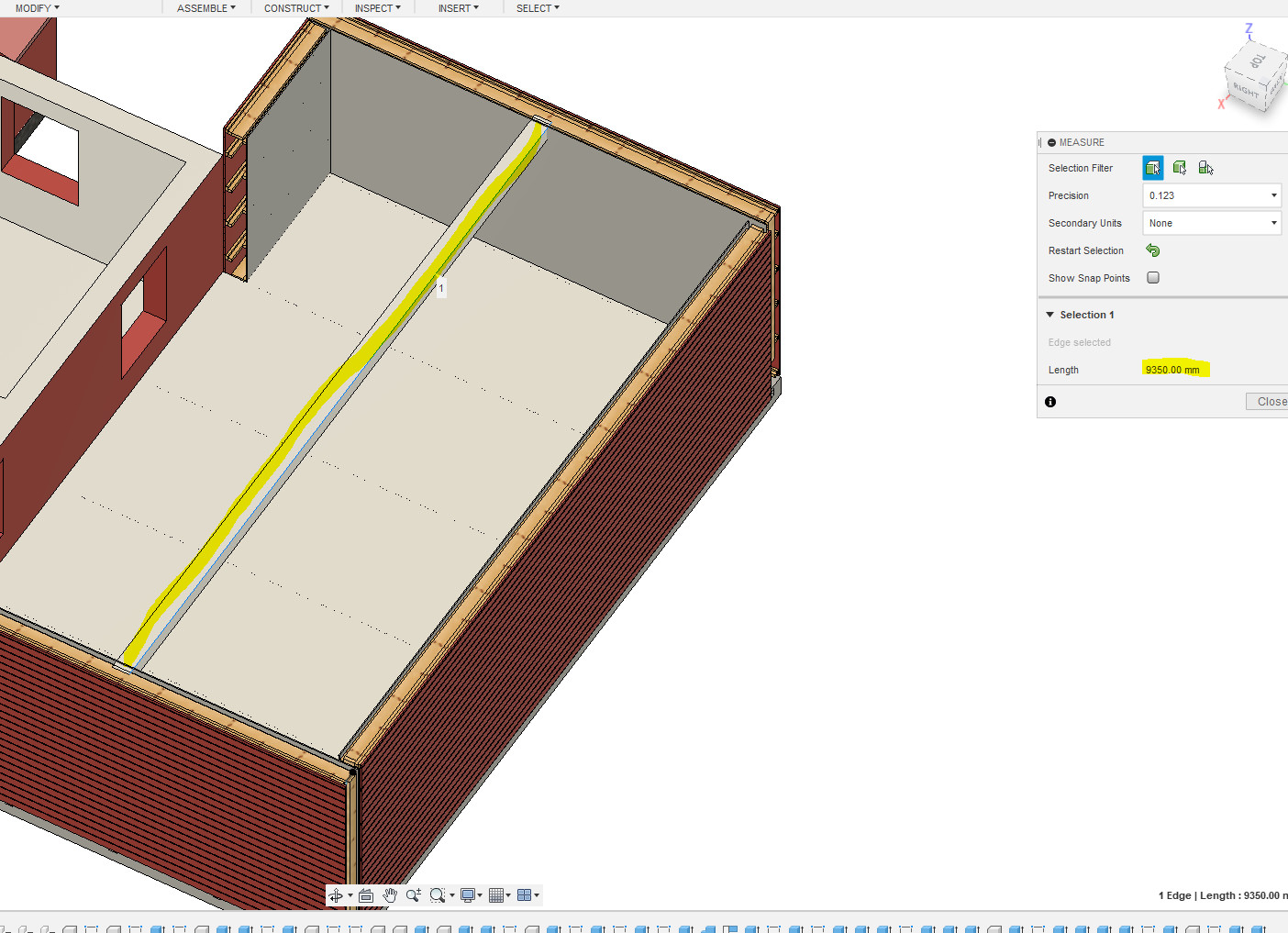1288x933 pixels.
Task: Open the CONSTRUCT menu
Action: 295,8
